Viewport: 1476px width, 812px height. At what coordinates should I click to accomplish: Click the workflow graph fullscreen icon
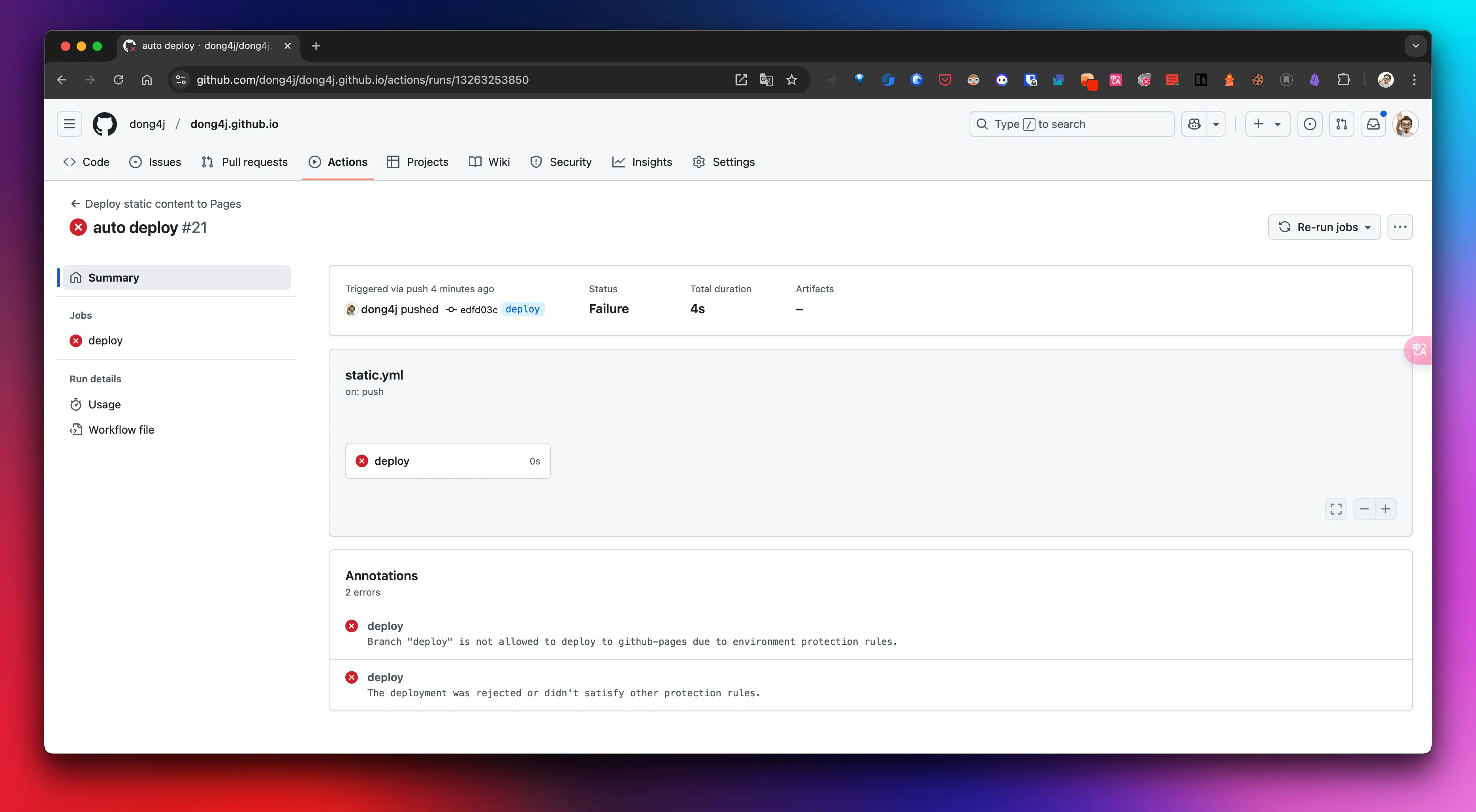coord(1336,509)
